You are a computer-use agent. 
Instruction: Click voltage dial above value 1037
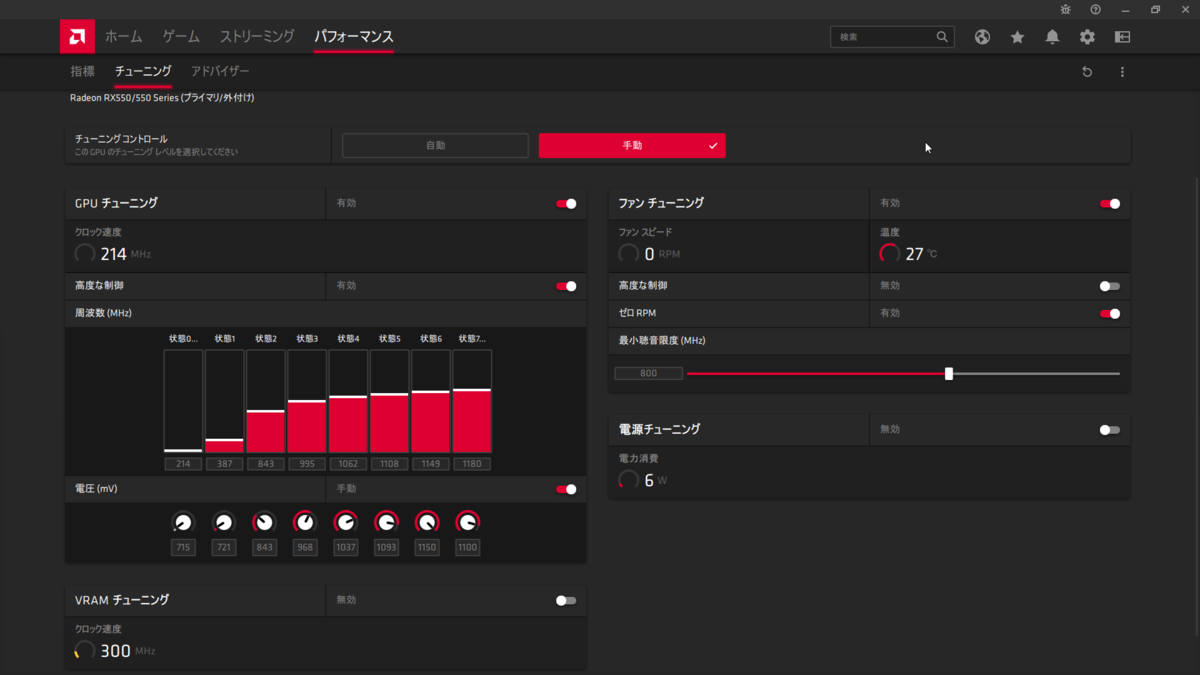pyautogui.click(x=345, y=522)
